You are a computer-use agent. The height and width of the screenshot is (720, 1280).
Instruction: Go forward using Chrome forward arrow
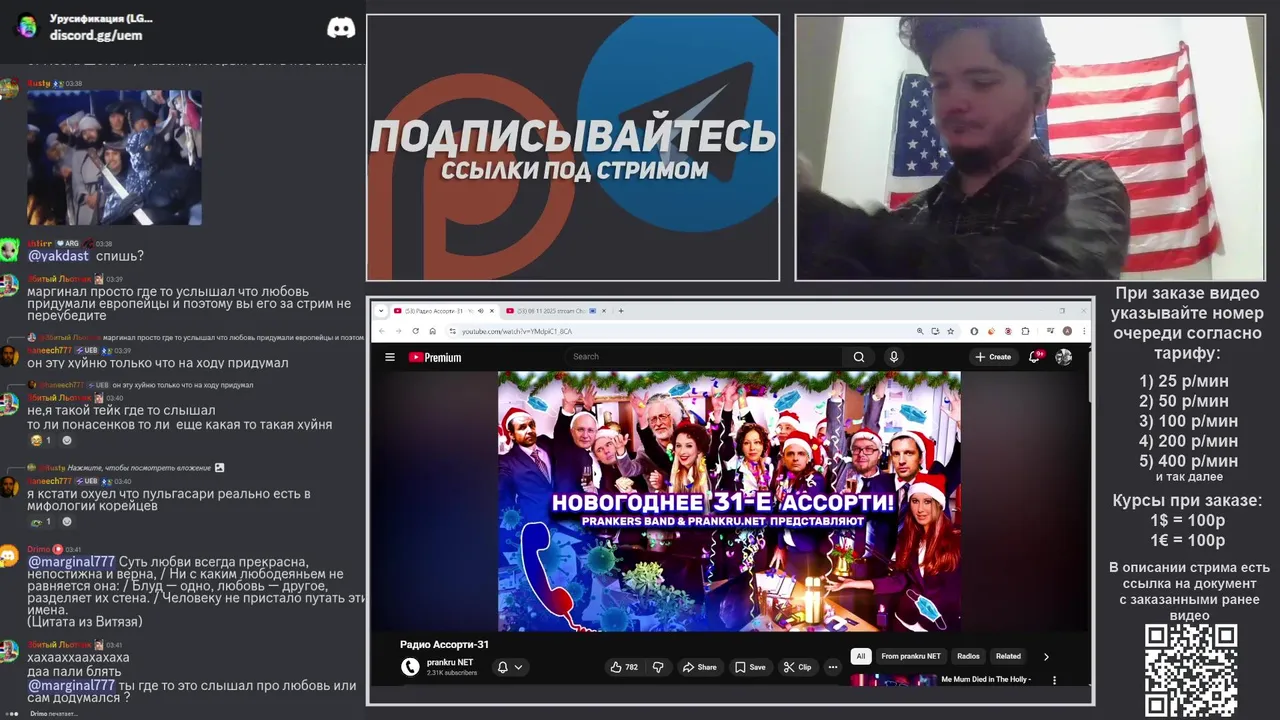click(x=398, y=331)
